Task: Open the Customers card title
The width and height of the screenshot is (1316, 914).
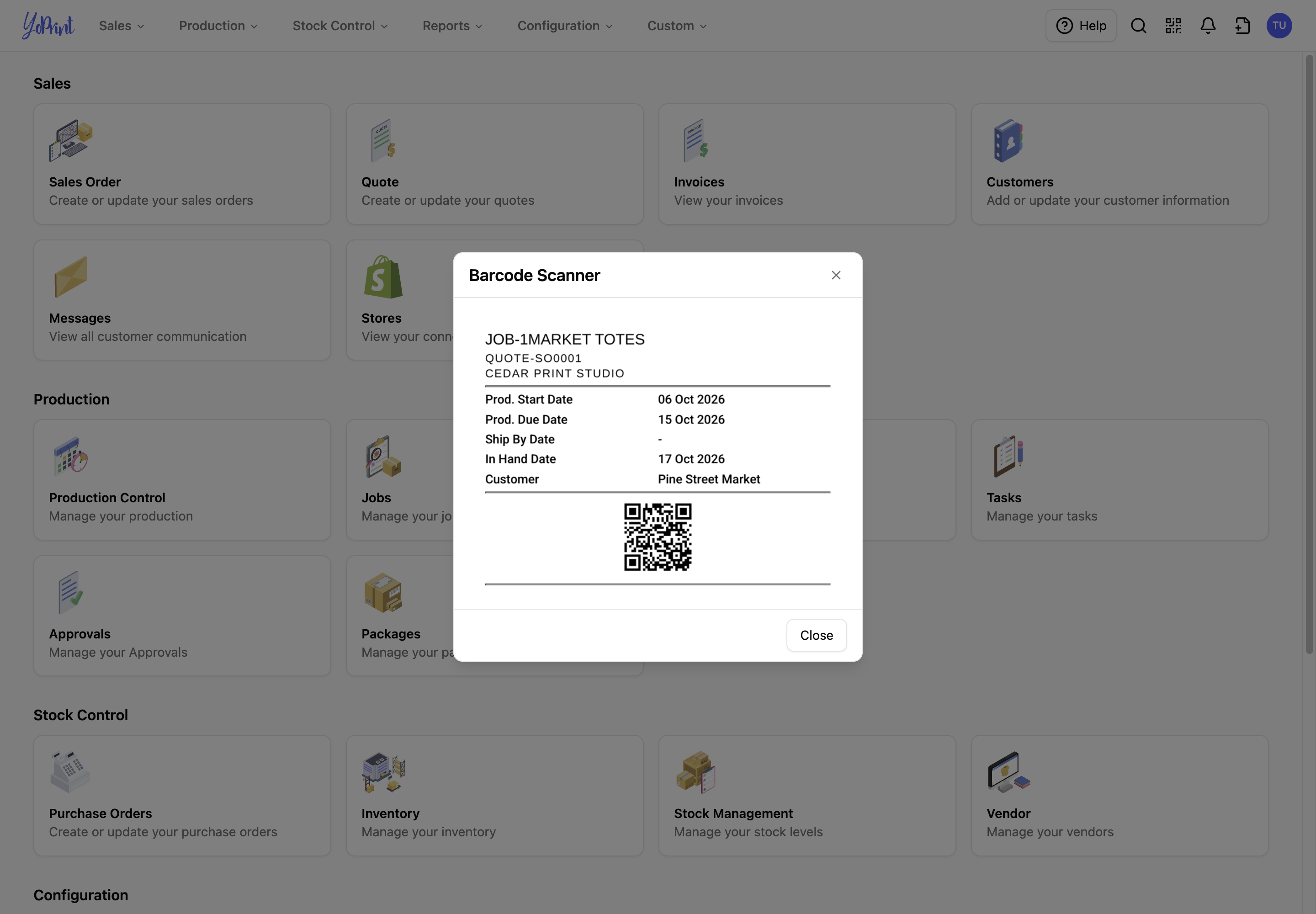Action: (x=1019, y=182)
